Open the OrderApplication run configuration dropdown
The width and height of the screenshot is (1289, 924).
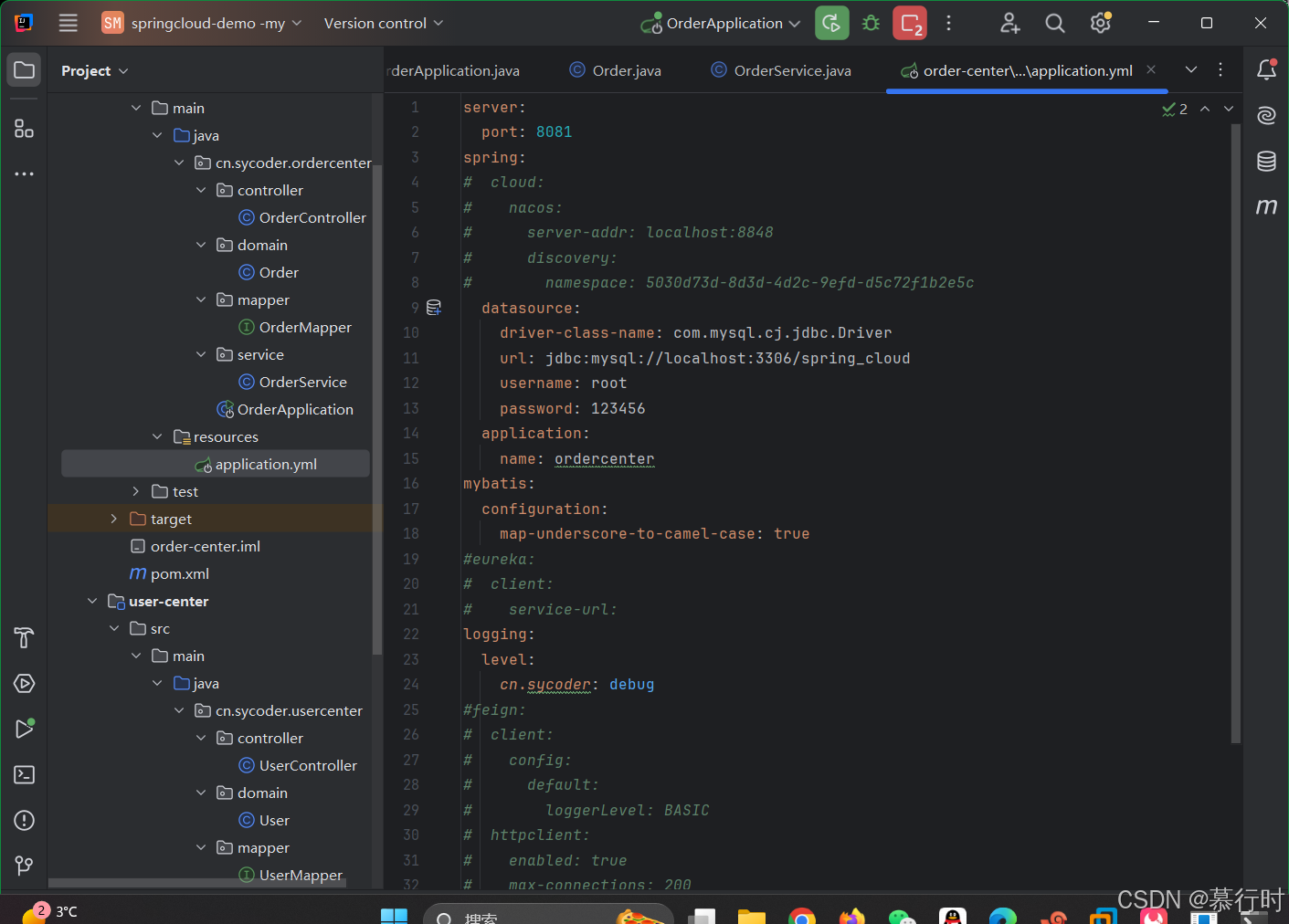[722, 22]
